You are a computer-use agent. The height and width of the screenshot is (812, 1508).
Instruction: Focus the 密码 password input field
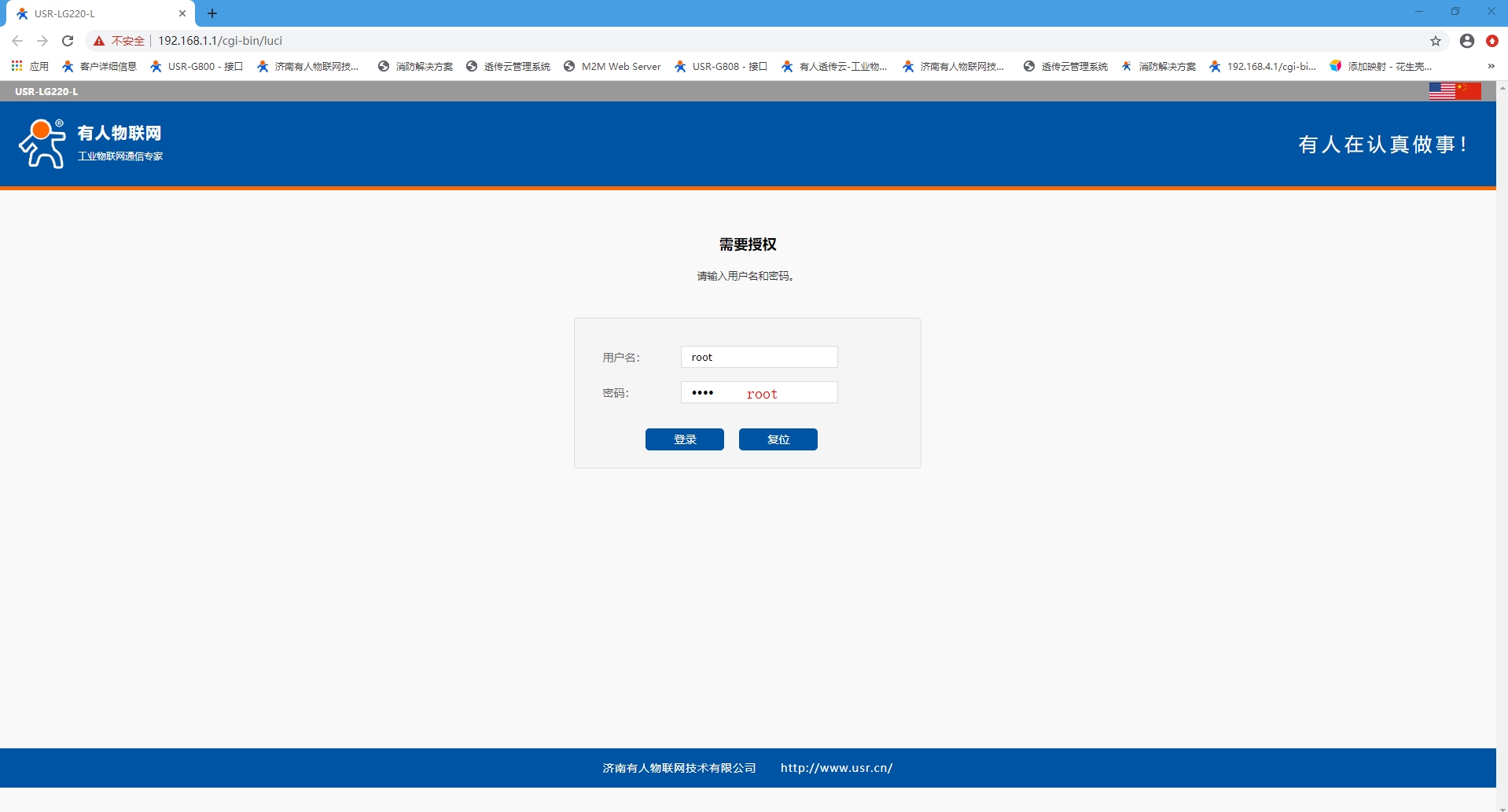click(759, 392)
